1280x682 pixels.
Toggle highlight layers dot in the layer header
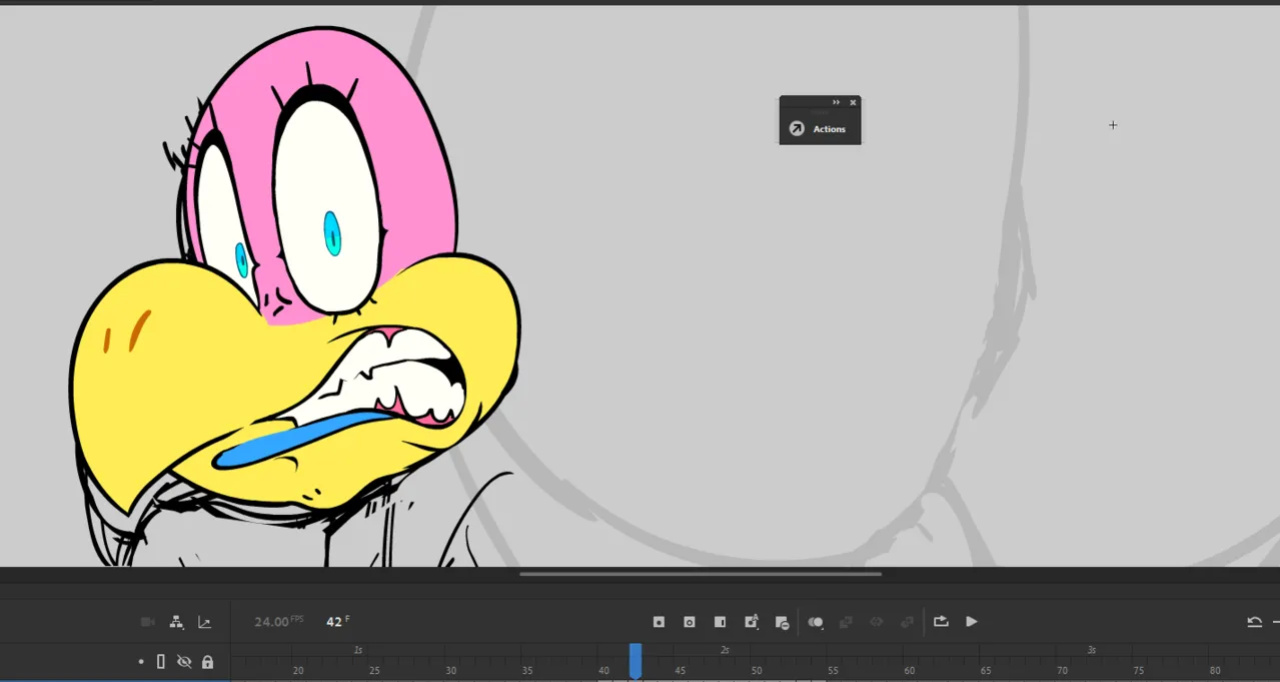[x=141, y=662]
